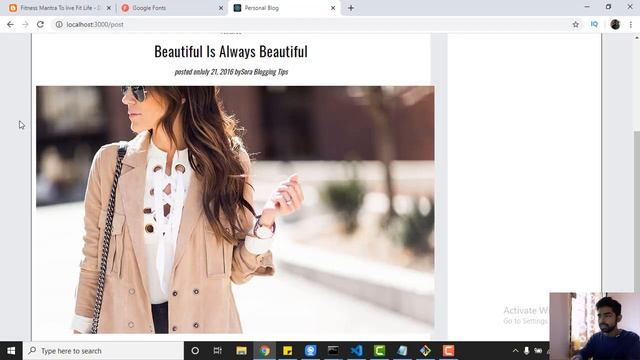
Task: Open the blue round app on taskbar
Action: [x=311, y=351]
